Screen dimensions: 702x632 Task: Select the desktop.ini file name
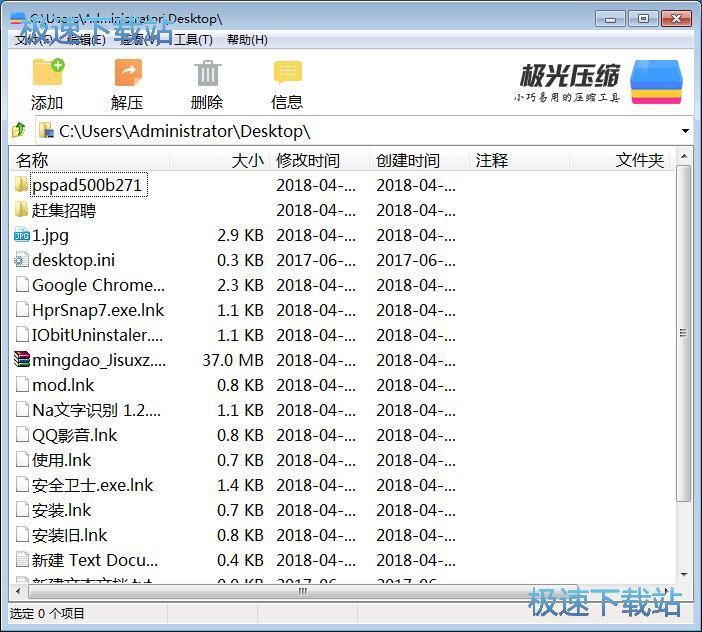click(x=73, y=260)
